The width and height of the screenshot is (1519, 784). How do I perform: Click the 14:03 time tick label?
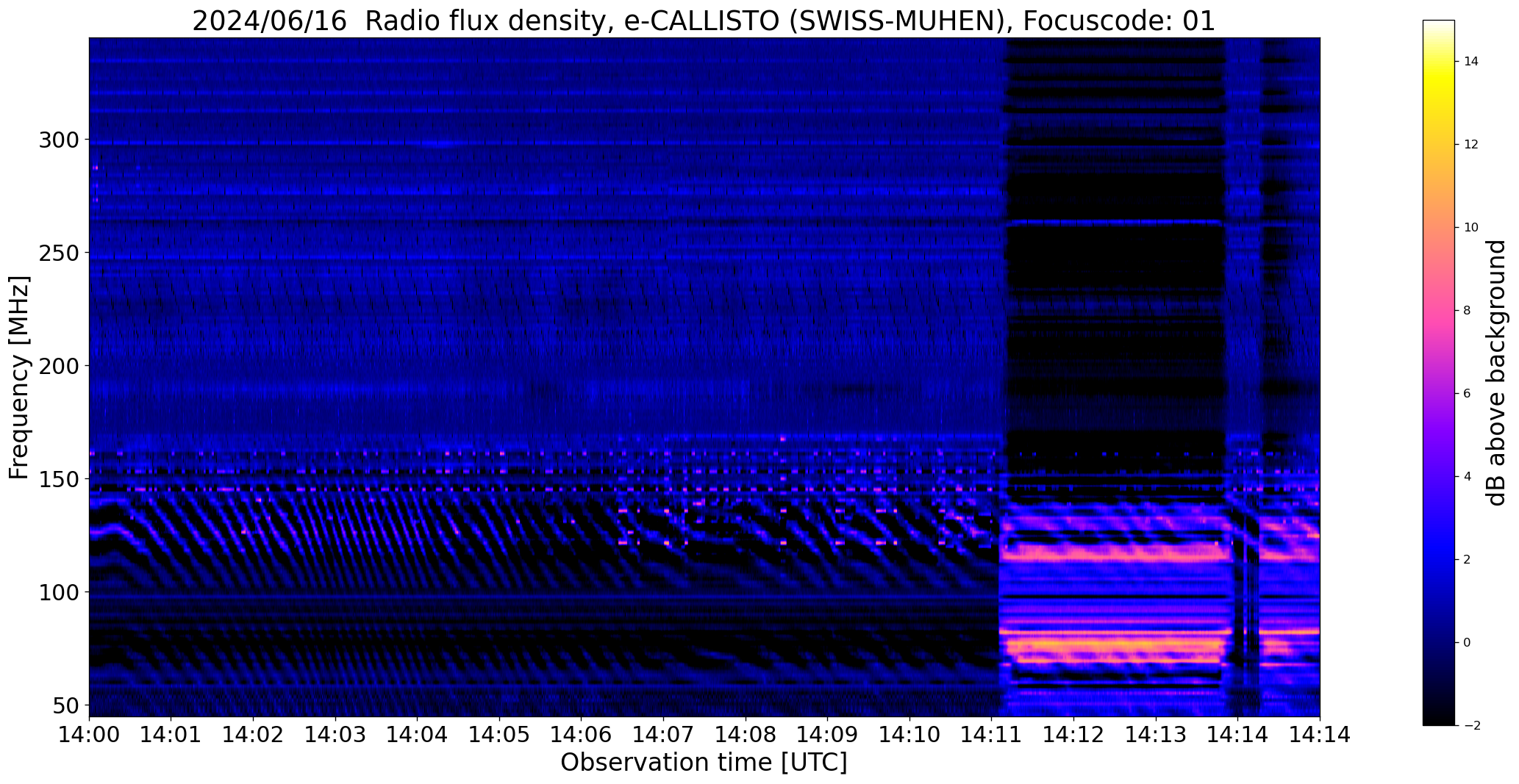[x=335, y=735]
